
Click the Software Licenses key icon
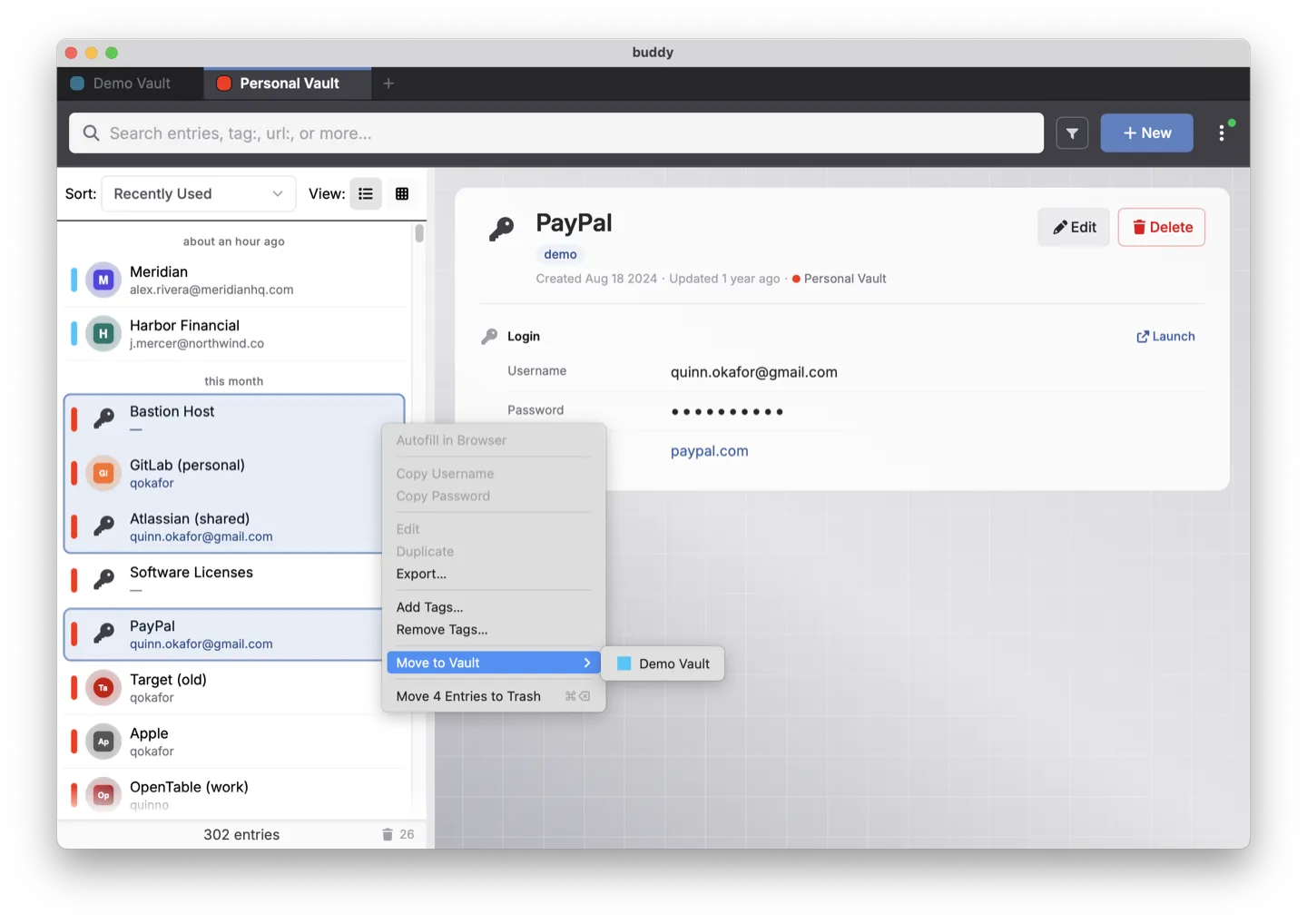click(103, 580)
